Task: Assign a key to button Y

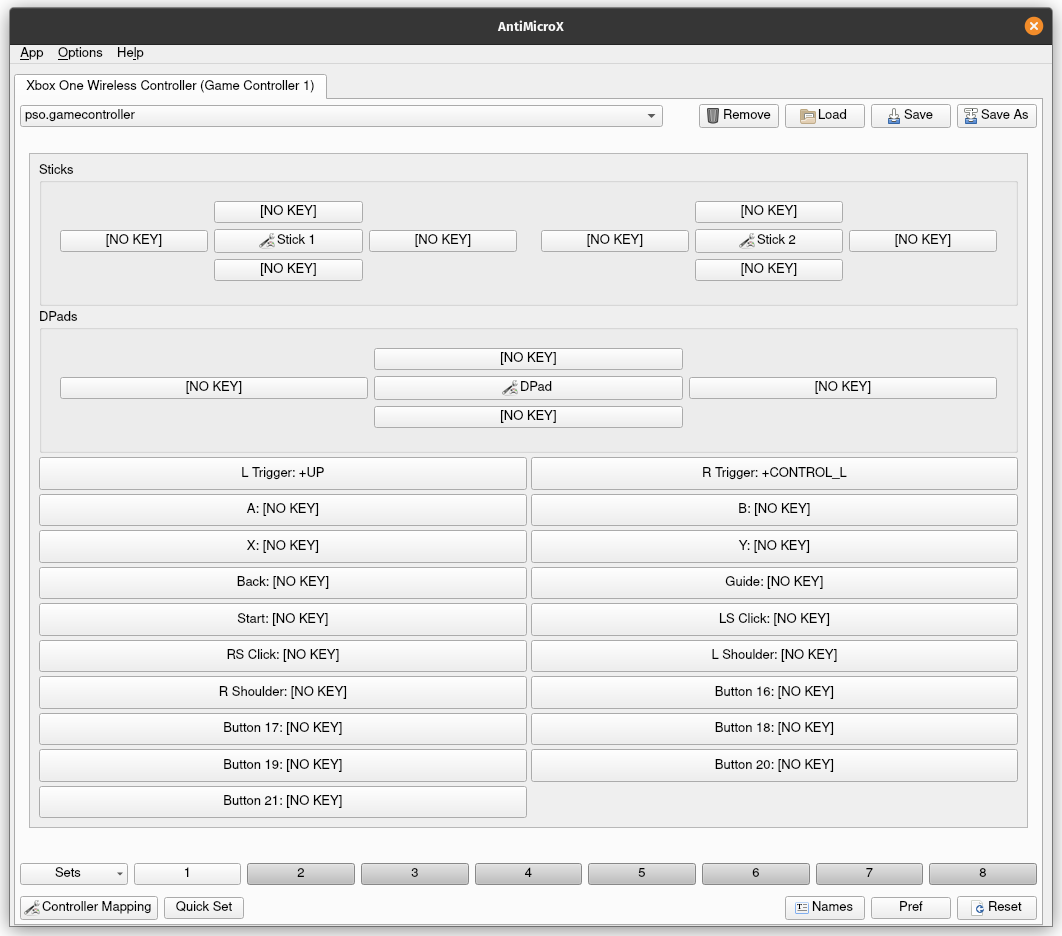Action: (774, 546)
